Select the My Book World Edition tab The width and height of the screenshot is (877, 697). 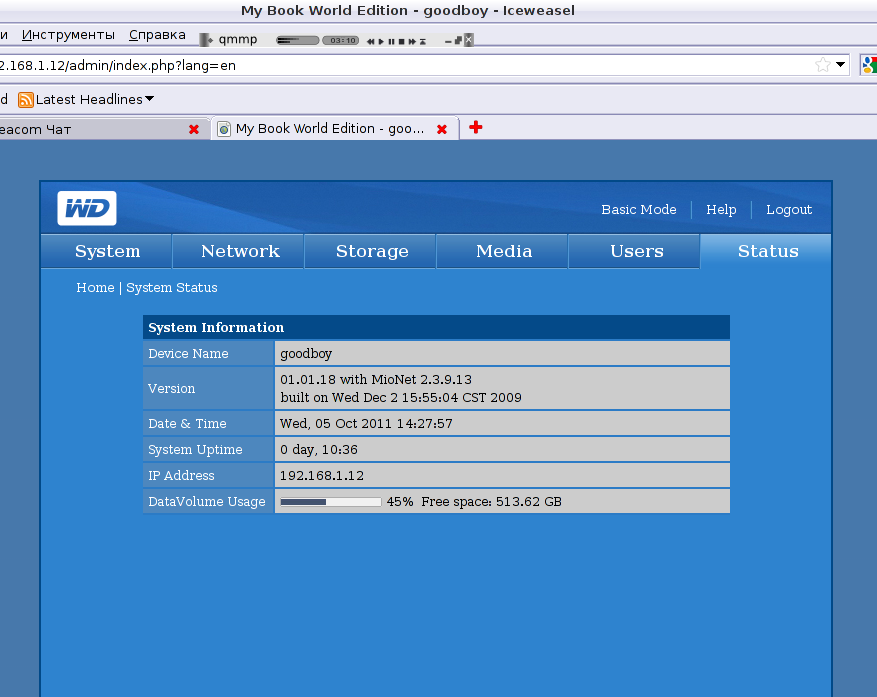click(x=334, y=129)
